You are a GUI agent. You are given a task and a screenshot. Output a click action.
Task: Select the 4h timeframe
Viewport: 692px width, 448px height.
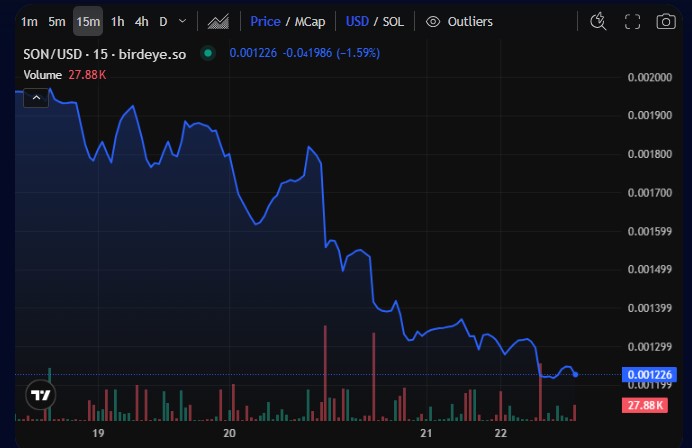pos(141,21)
